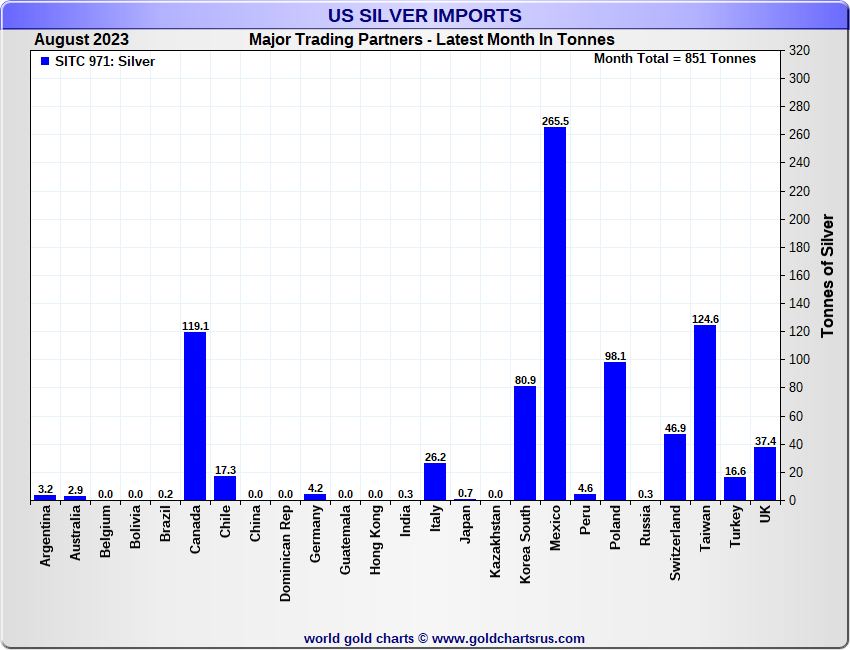Click the US SILVER IMPORTS chart title
The height and width of the screenshot is (650, 850).
425,16
